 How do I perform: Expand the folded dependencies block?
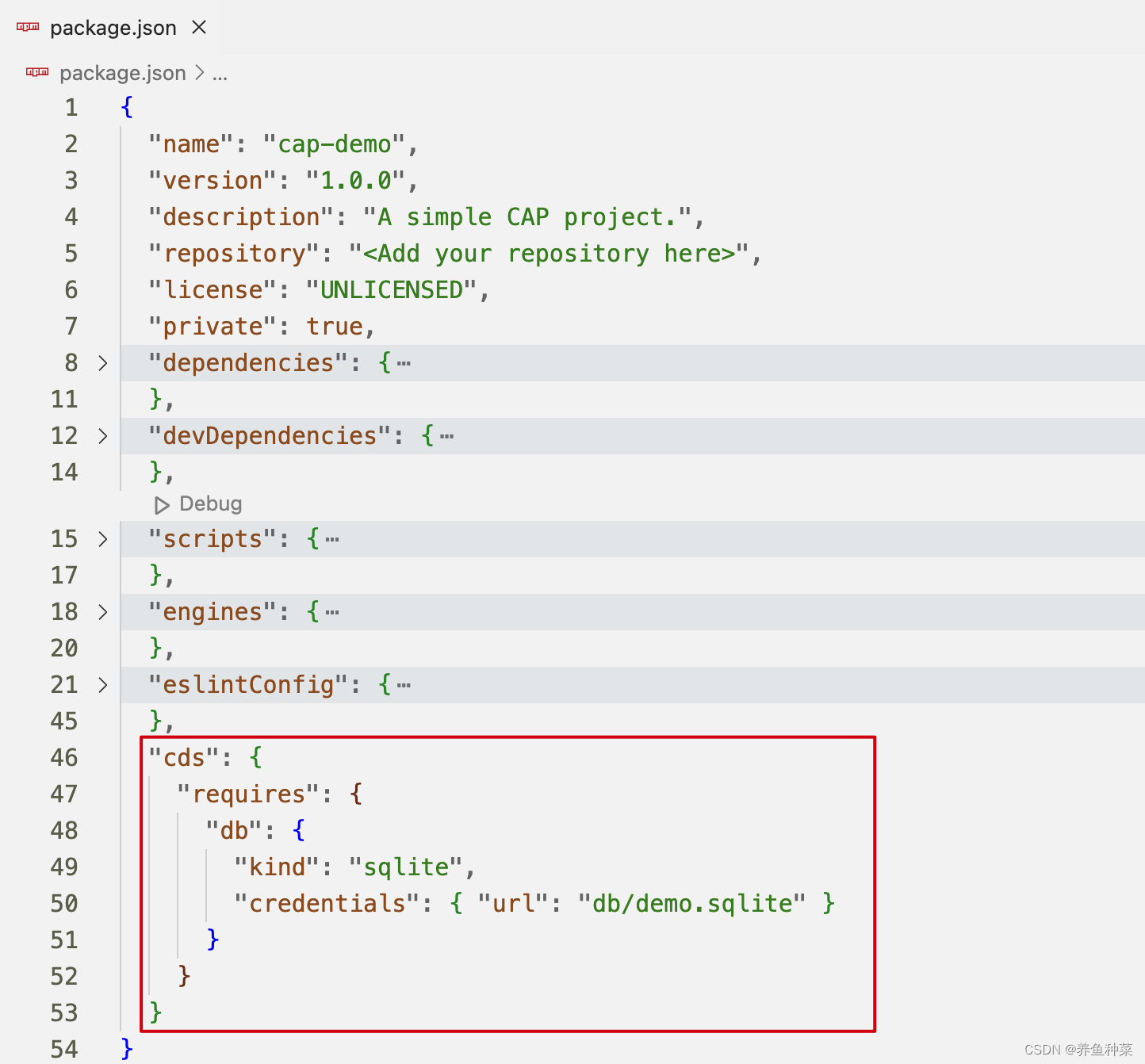click(x=102, y=363)
